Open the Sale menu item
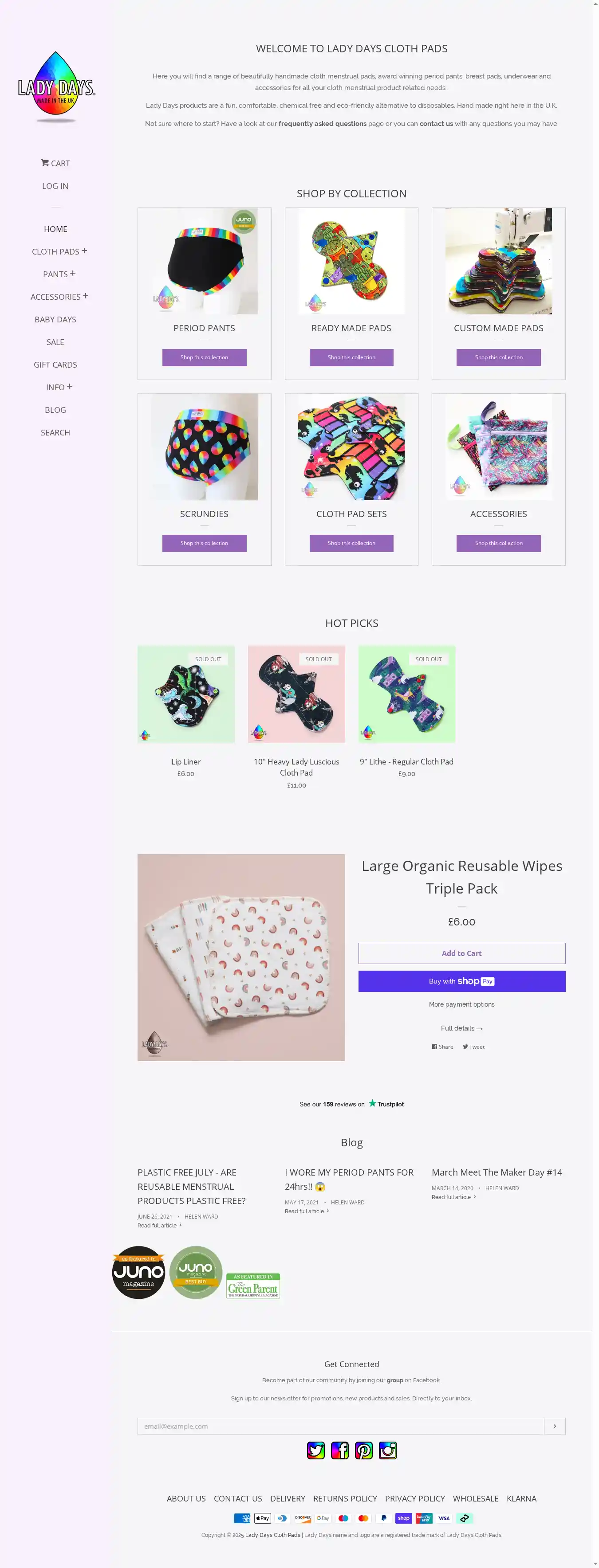Screen dimensions: 599x1568 tap(55, 342)
